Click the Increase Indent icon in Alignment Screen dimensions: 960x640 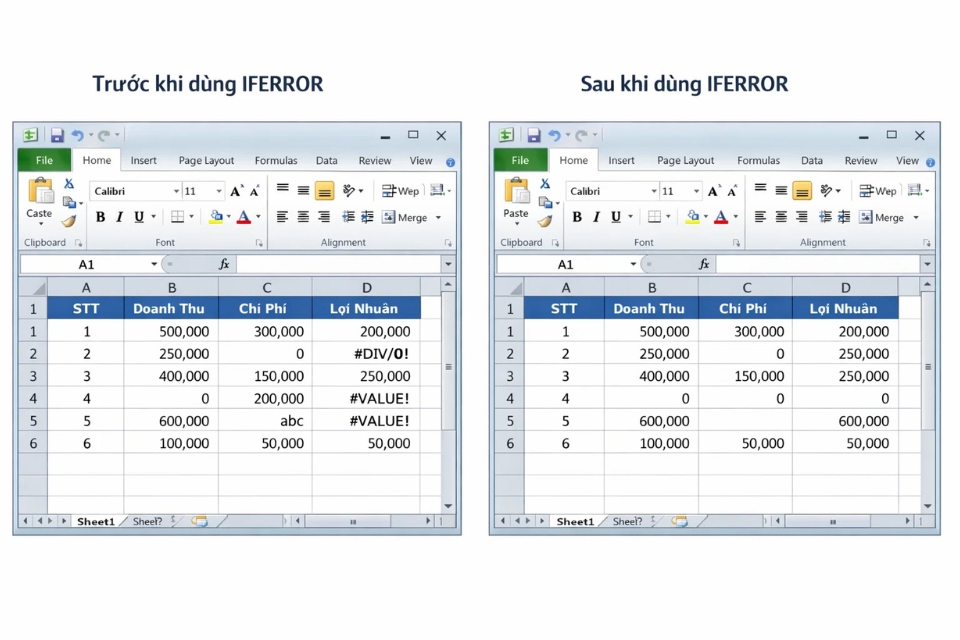(x=365, y=216)
